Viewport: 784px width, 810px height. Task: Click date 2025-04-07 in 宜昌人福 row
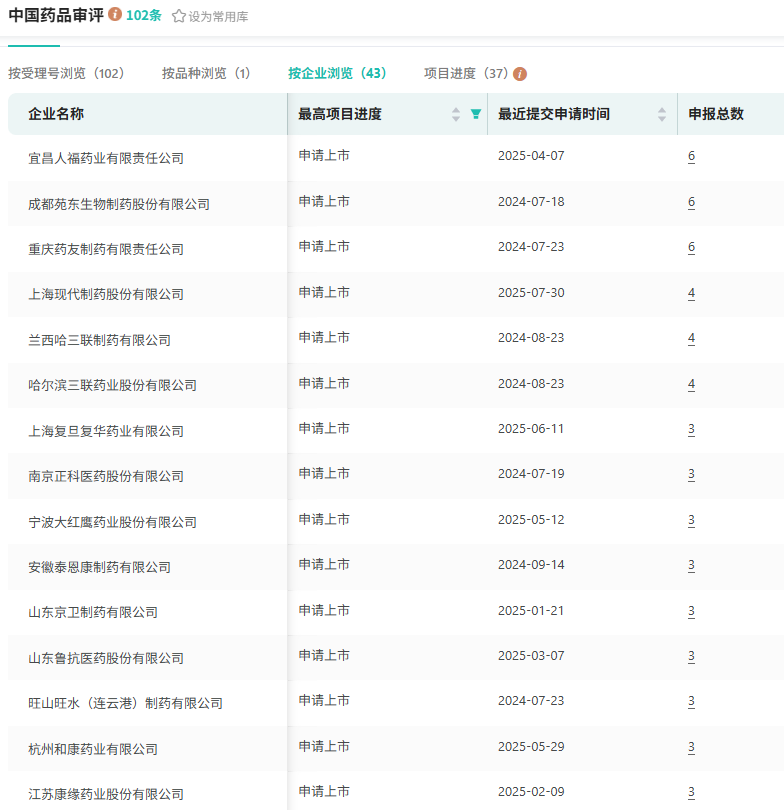point(531,155)
